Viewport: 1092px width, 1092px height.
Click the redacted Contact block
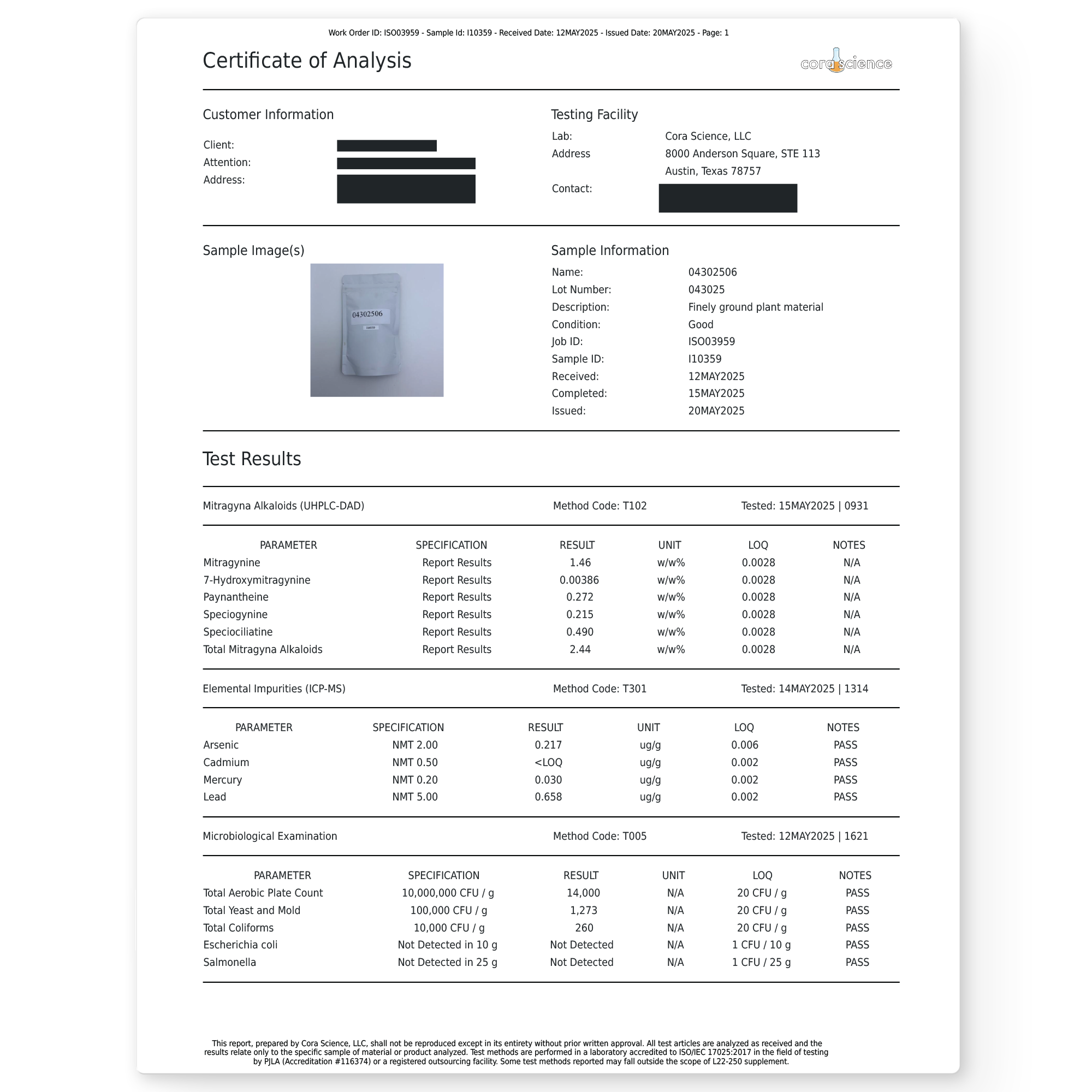tap(727, 198)
